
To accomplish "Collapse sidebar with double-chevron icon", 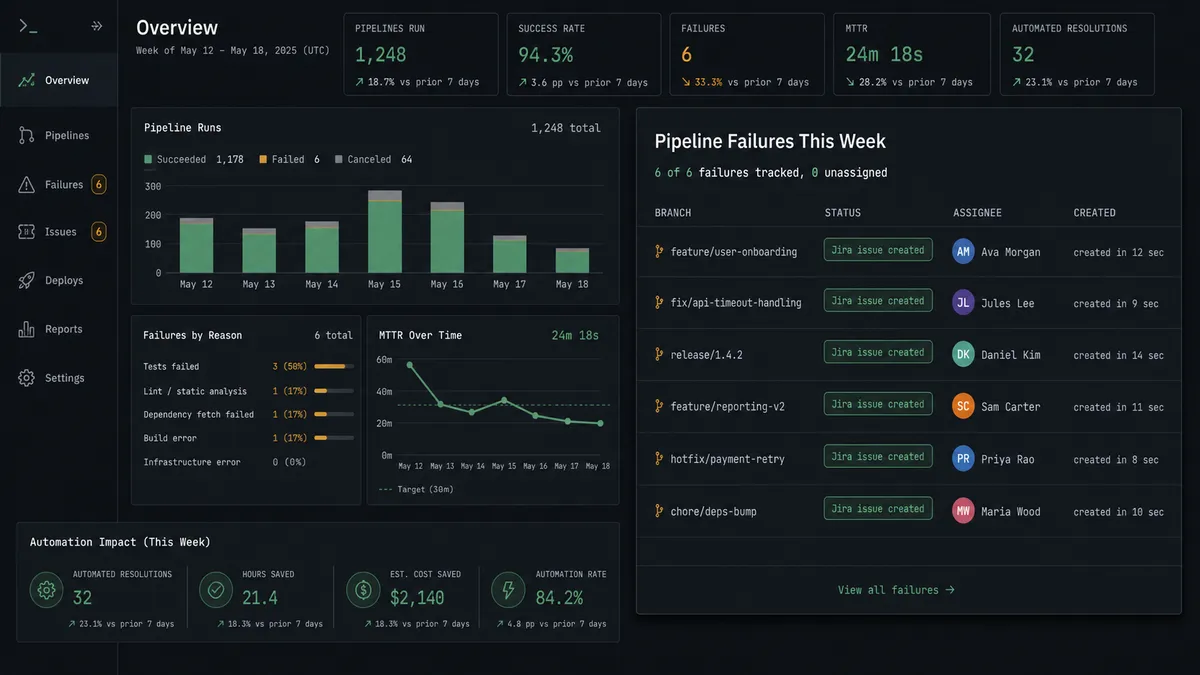I will (x=97, y=26).
